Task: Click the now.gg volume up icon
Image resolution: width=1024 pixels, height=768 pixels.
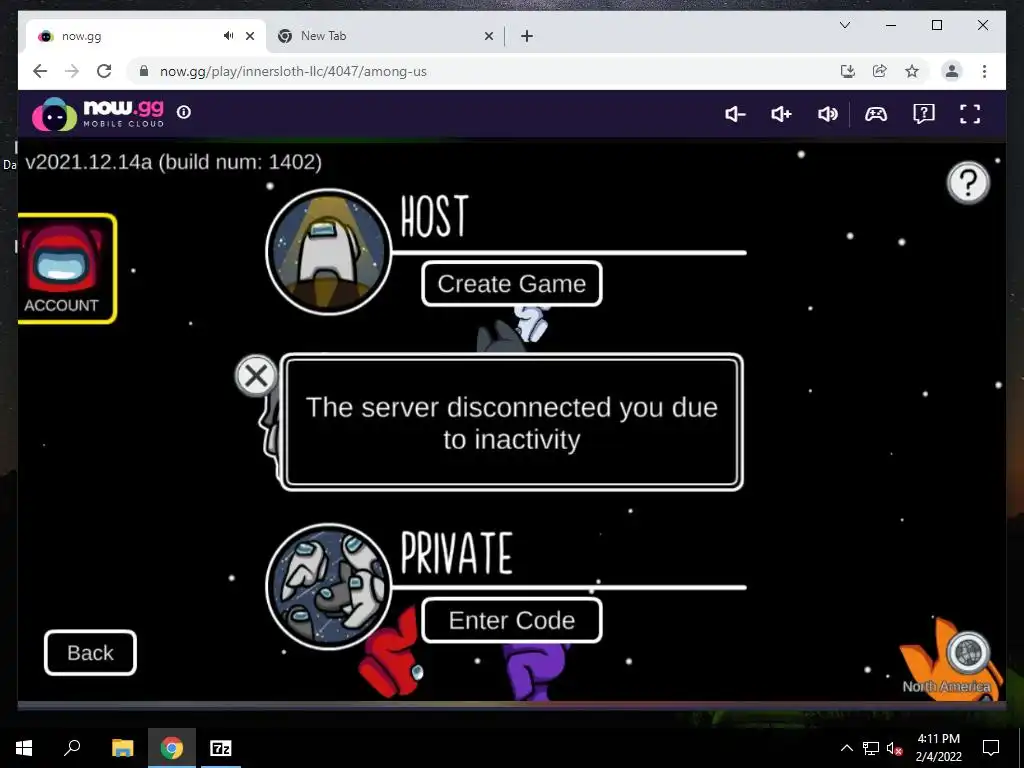Action: pyautogui.click(x=781, y=114)
